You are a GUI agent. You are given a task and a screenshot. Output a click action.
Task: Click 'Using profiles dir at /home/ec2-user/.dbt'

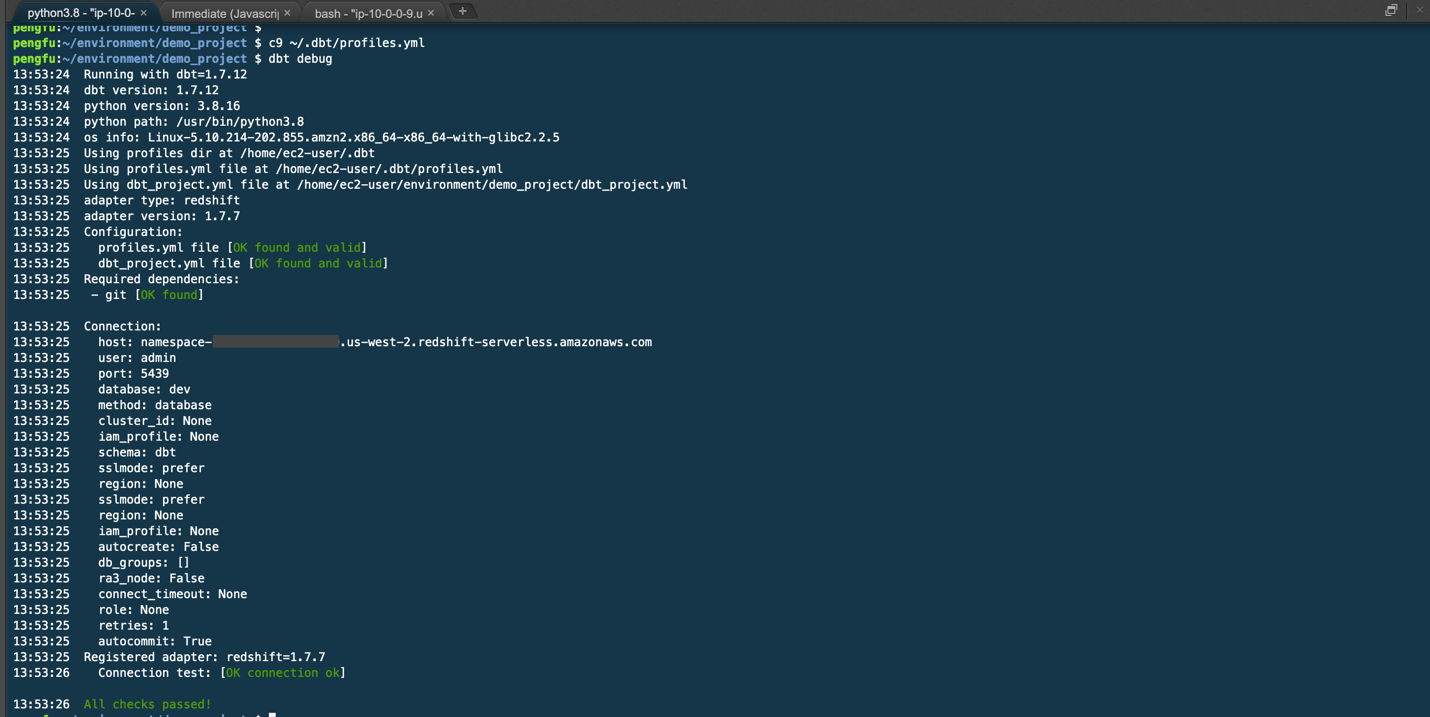(229, 154)
